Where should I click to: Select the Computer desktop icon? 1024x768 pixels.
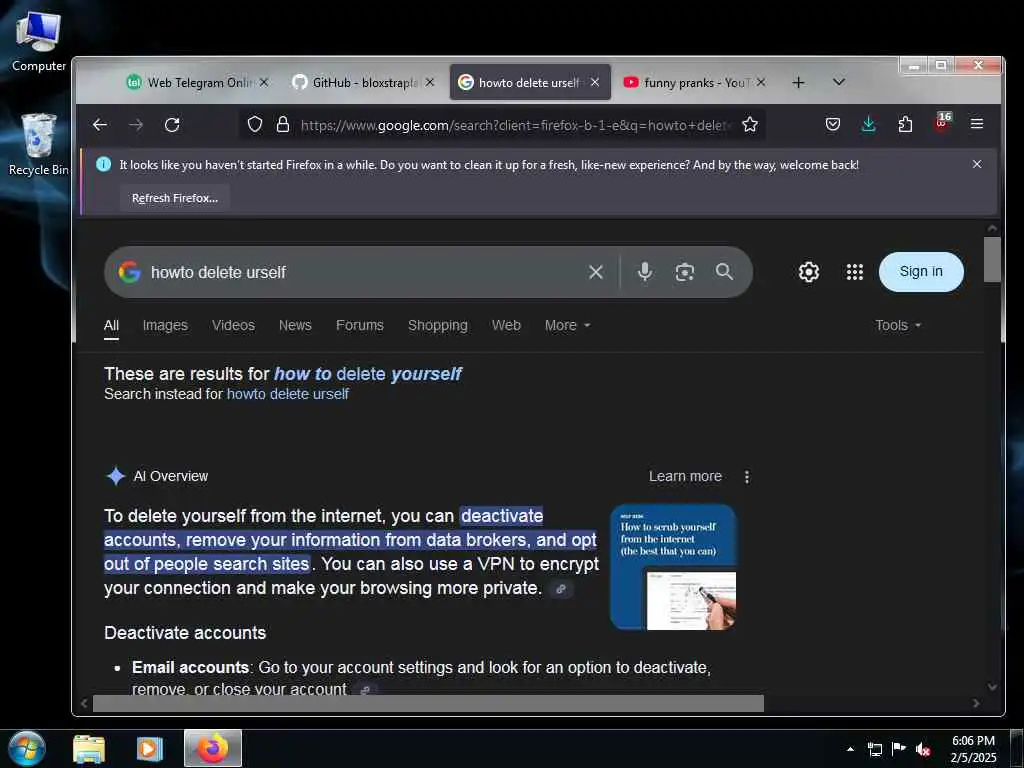39,42
